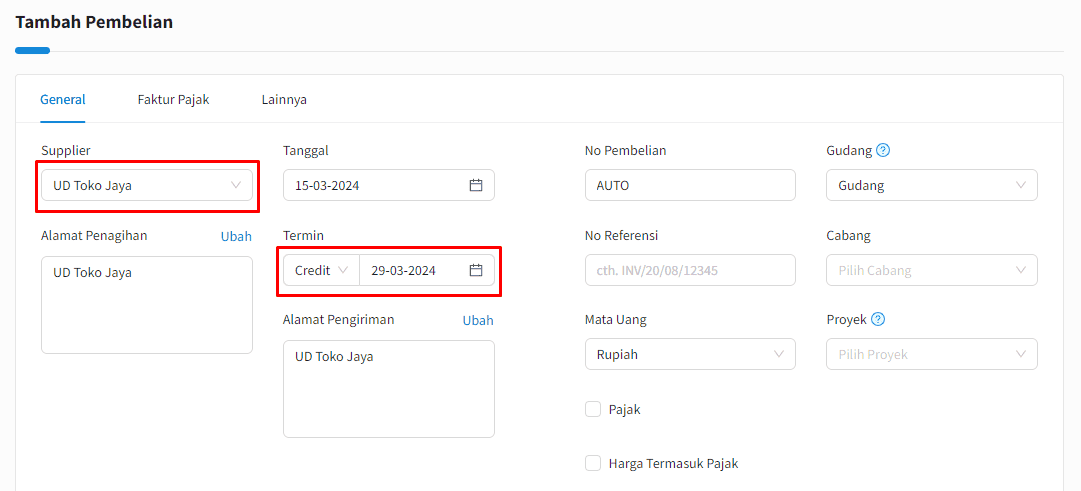The width and height of the screenshot is (1081, 491).
Task: Click Ubah link for Alamat Penagihan
Action: 236,237
